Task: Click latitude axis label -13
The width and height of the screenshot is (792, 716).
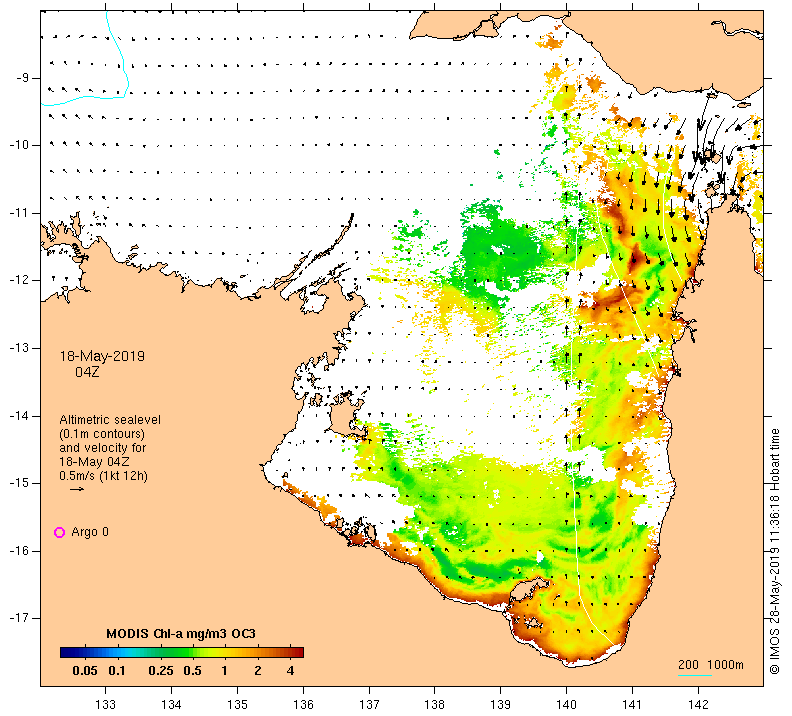Action: (19, 348)
